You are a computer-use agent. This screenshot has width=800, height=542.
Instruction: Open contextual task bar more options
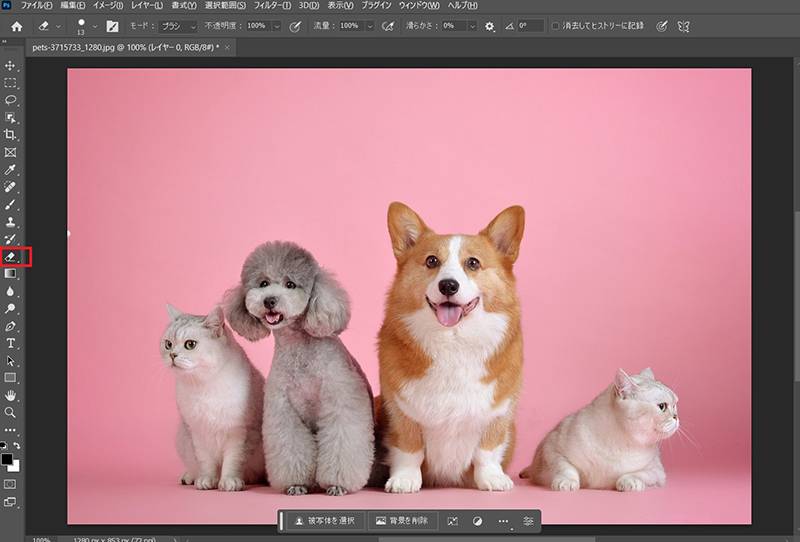[503, 521]
